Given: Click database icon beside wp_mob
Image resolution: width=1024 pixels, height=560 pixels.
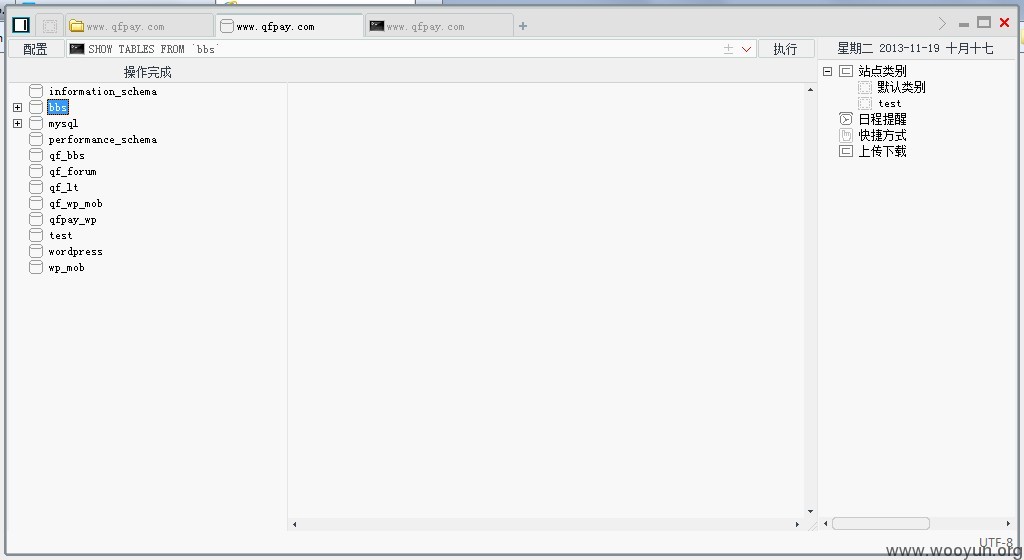Looking at the screenshot, I should tap(36, 267).
